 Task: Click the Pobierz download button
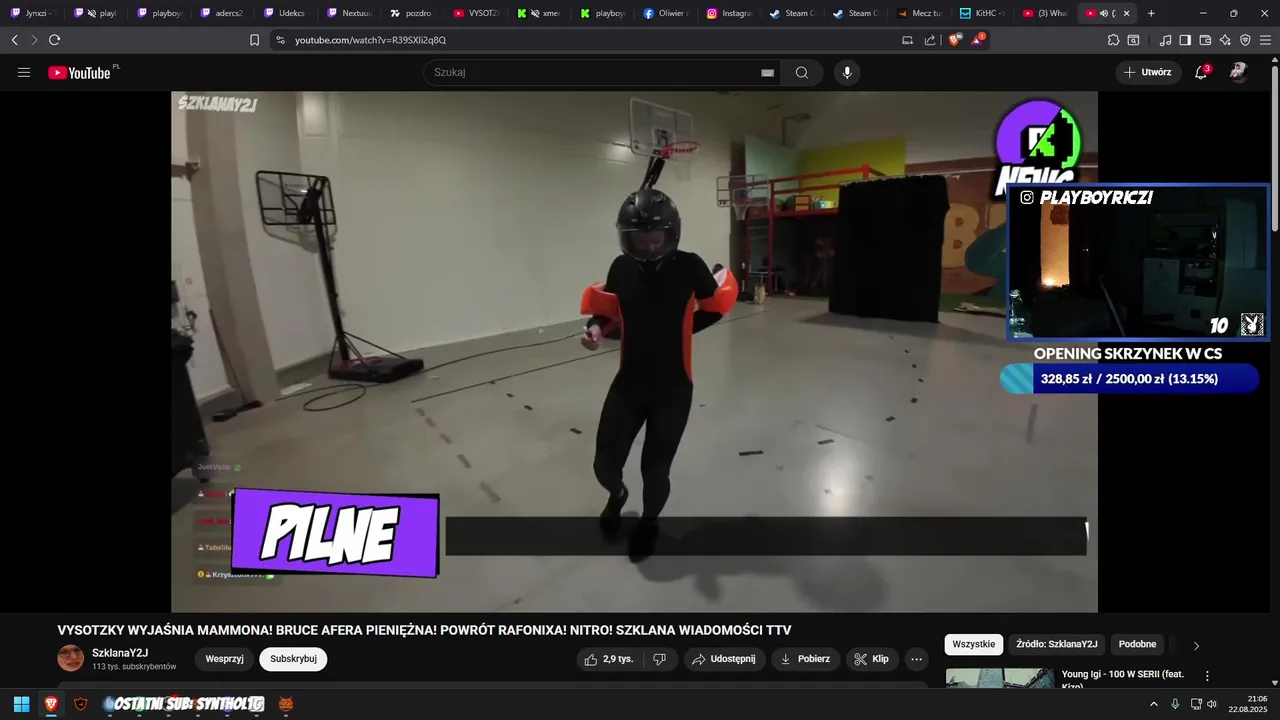click(805, 659)
